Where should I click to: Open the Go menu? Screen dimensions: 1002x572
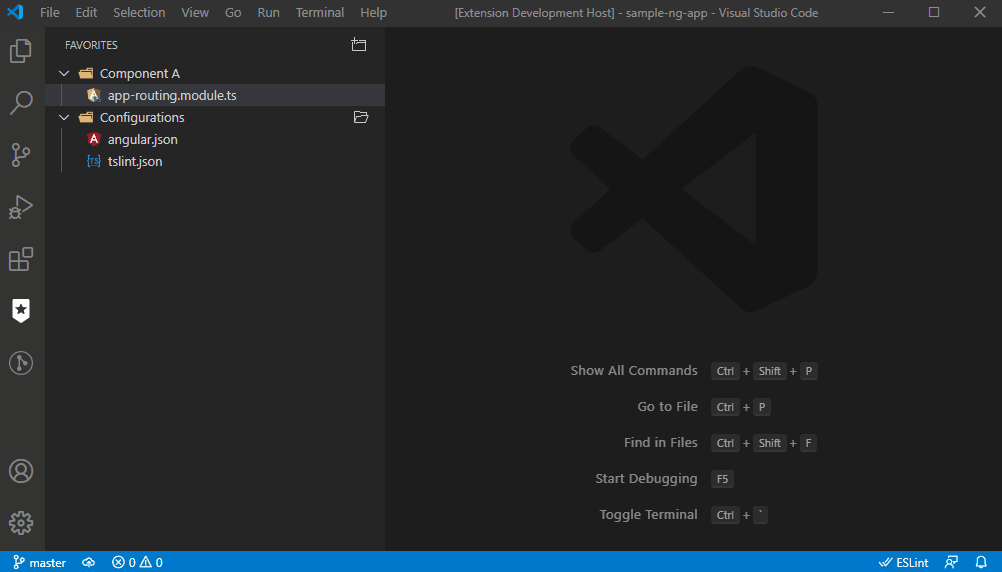[233, 12]
